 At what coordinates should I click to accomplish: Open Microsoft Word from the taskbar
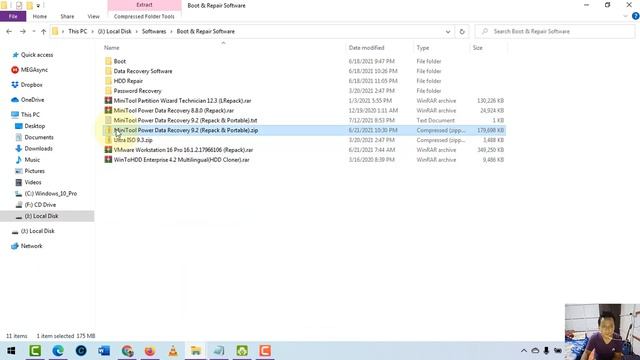point(104,351)
